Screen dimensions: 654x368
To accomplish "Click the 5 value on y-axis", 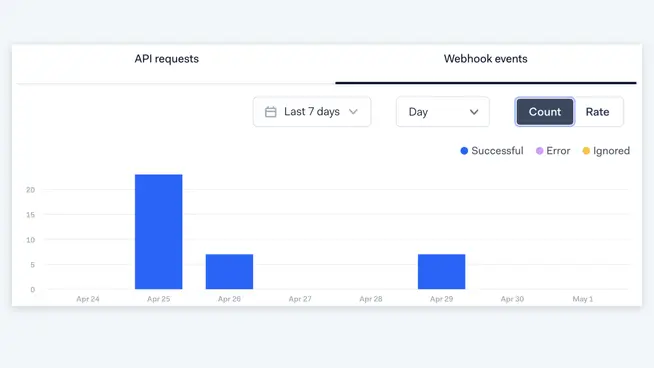I will pos(33,265).
